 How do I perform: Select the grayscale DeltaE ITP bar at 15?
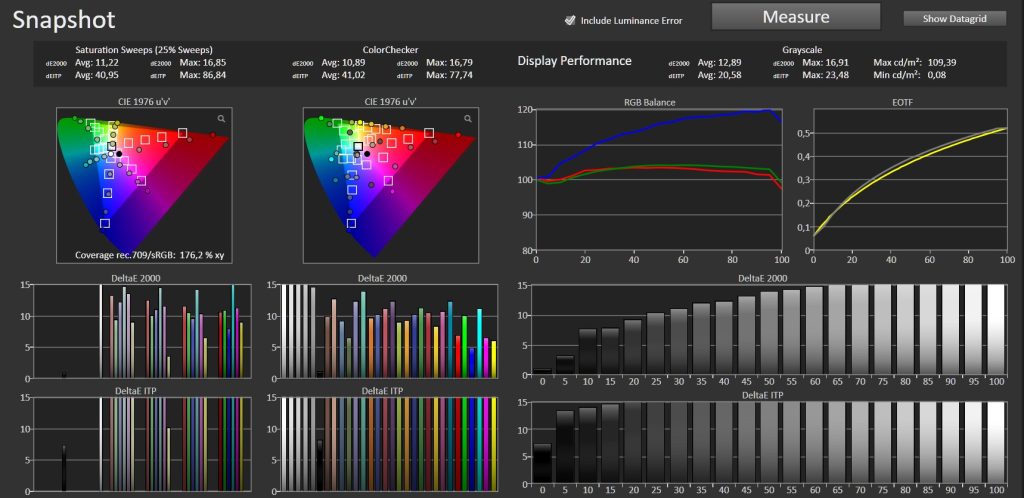[x=611, y=444]
